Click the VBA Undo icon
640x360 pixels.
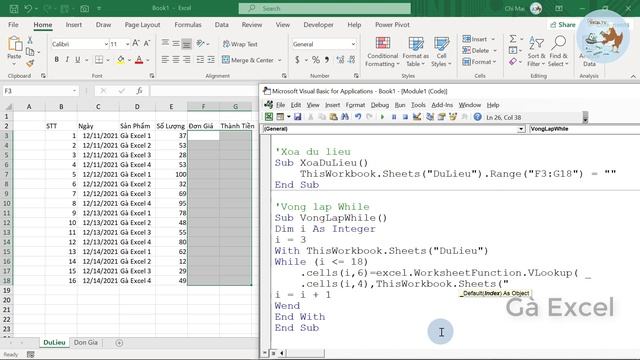click(x=358, y=117)
